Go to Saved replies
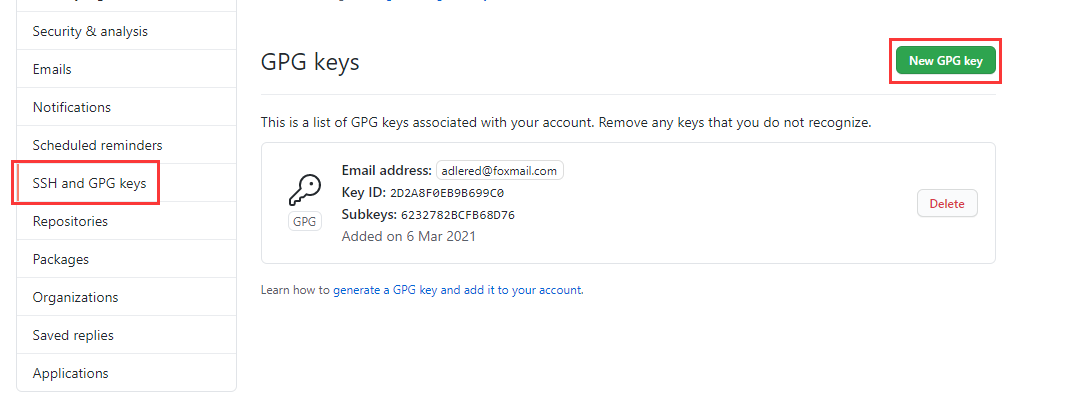The image size is (1081, 402). pos(73,335)
